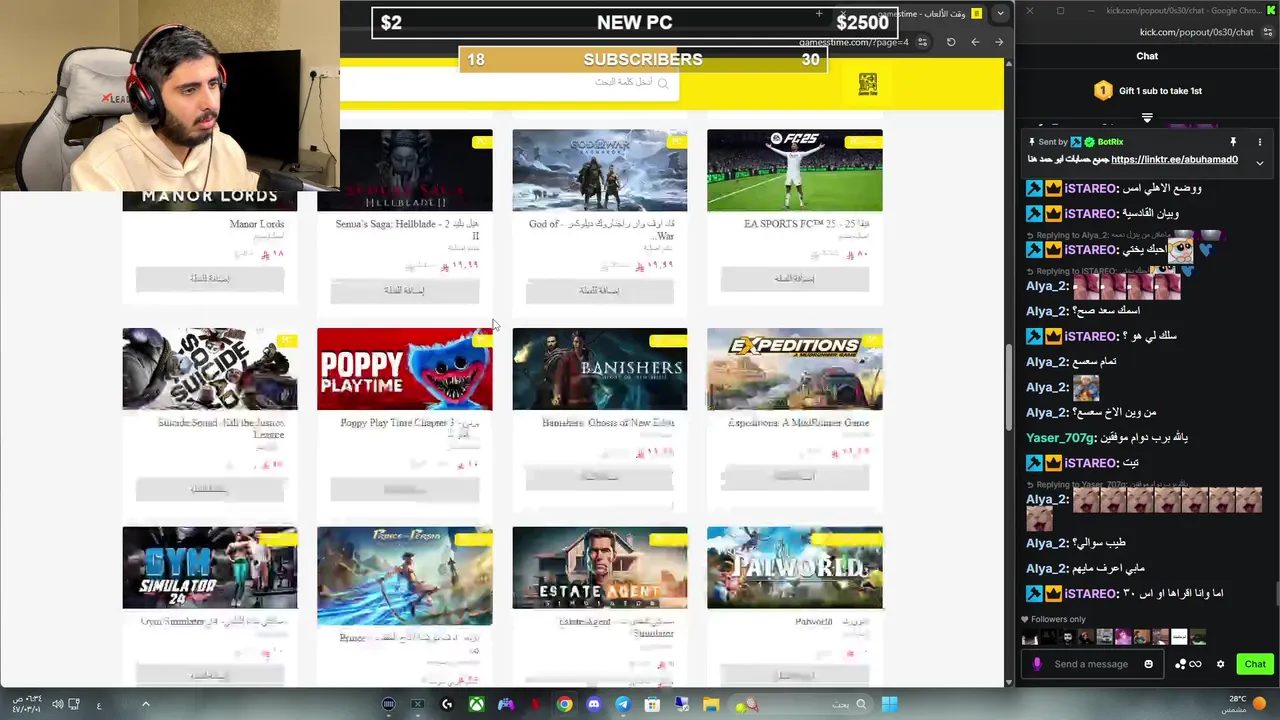Click the store page vertical scrollbar thumb
The image size is (1280, 720).
1008,388
